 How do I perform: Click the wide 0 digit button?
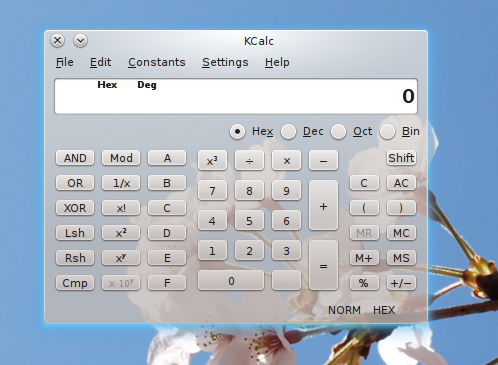point(231,280)
